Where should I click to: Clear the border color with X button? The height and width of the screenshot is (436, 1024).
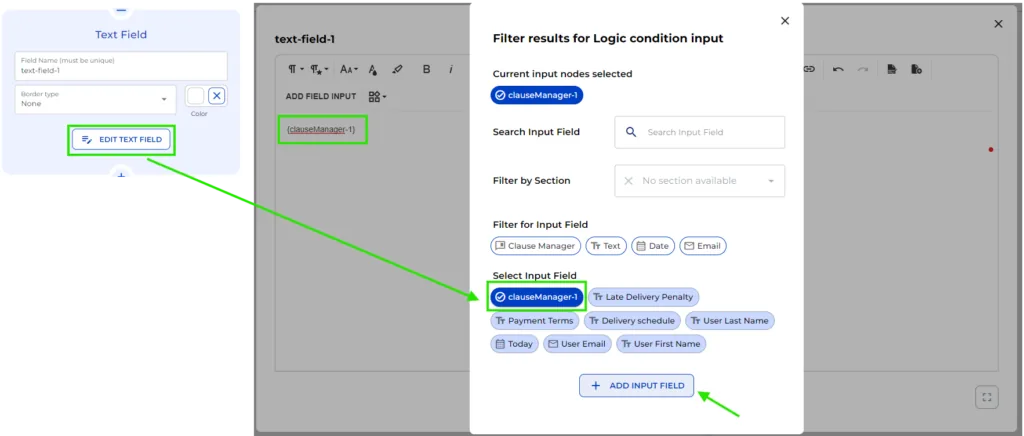pyautogui.click(x=217, y=96)
